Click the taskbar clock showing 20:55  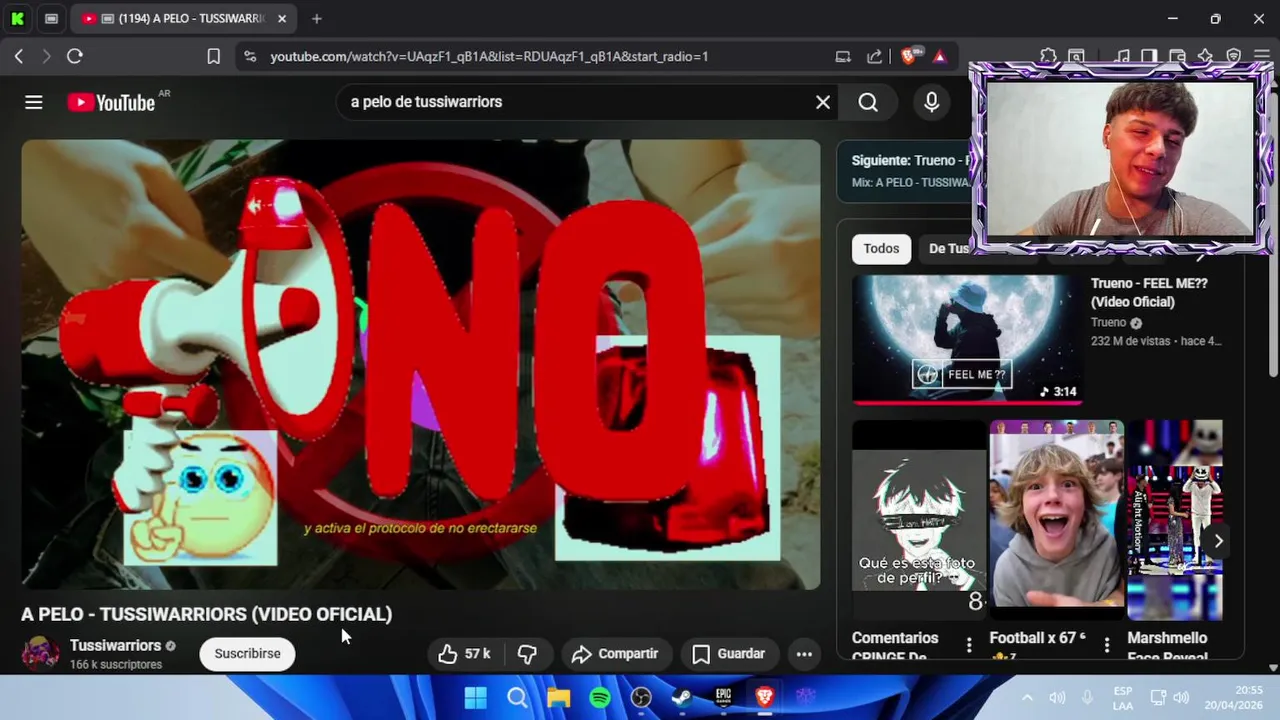[1233, 697]
